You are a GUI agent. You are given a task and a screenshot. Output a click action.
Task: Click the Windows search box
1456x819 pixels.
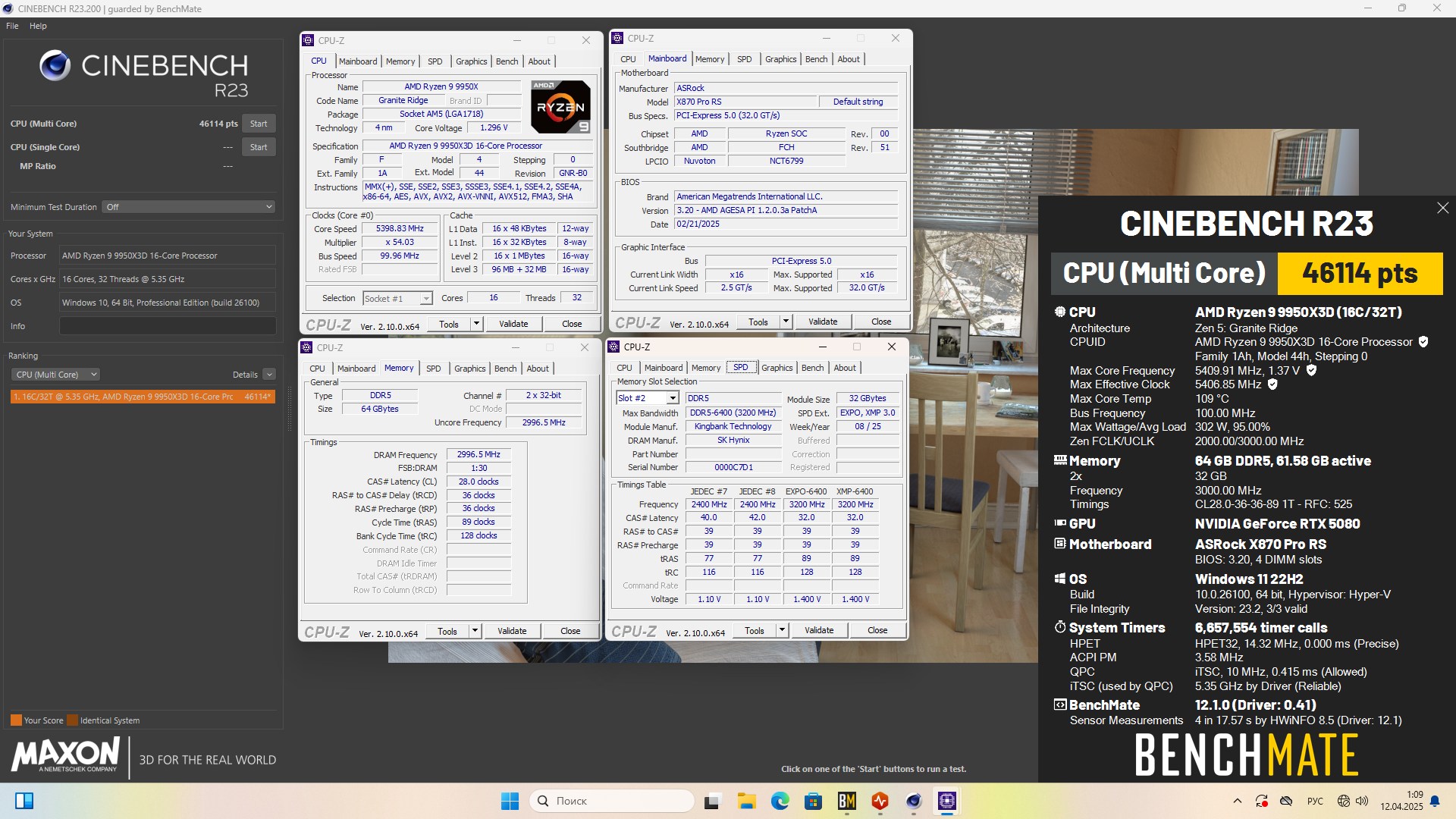click(x=612, y=801)
